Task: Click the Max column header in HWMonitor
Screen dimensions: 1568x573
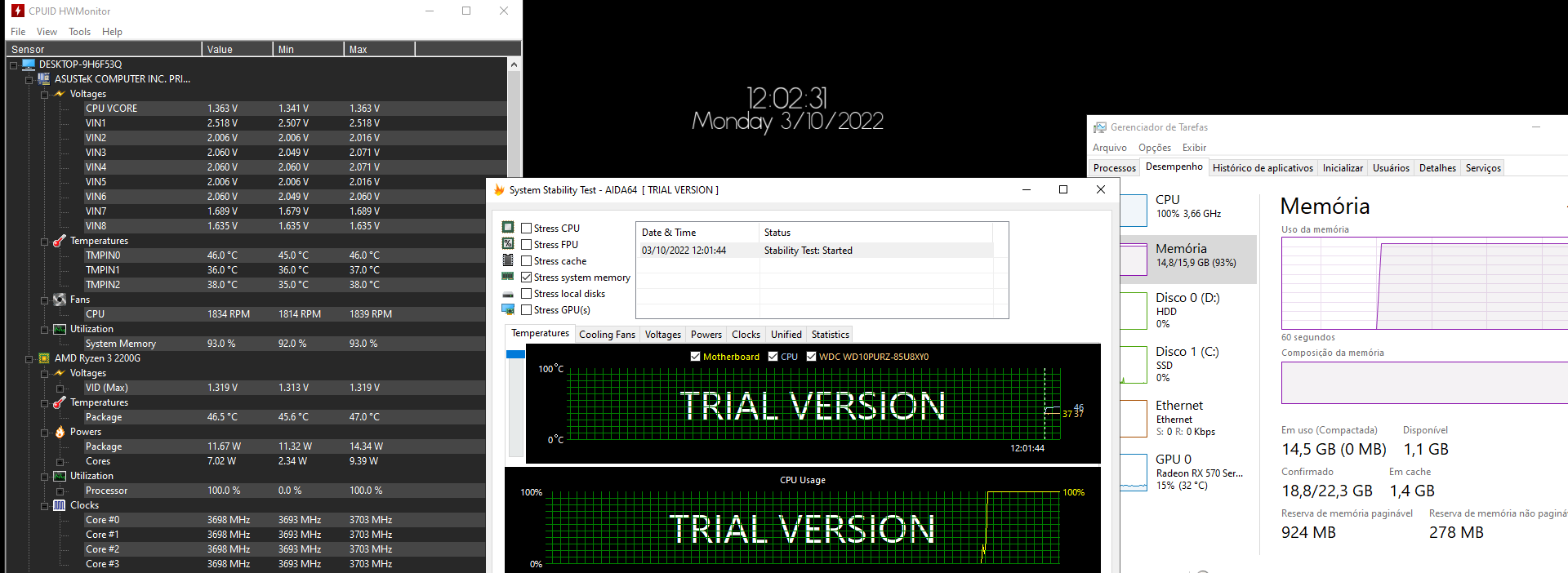Action: pos(379,49)
